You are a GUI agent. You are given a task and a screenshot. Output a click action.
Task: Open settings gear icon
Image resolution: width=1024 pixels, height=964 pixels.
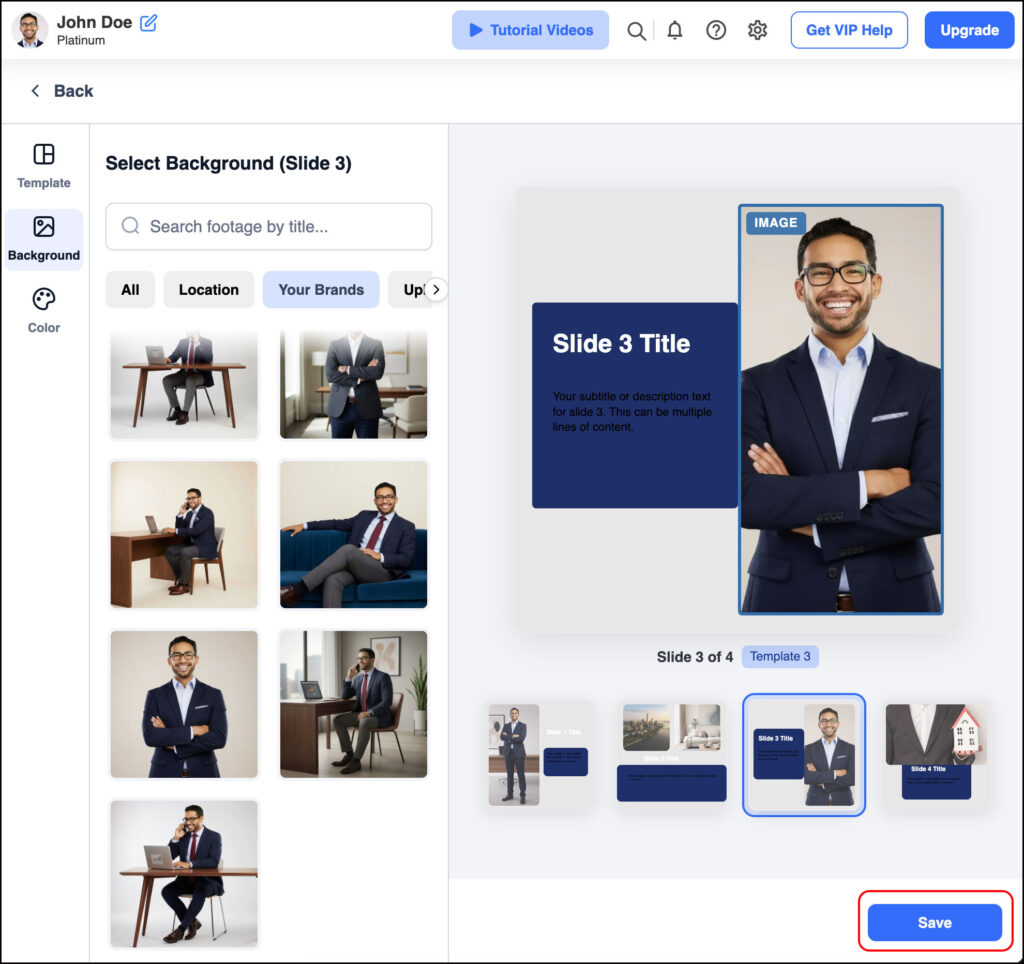[x=757, y=30]
